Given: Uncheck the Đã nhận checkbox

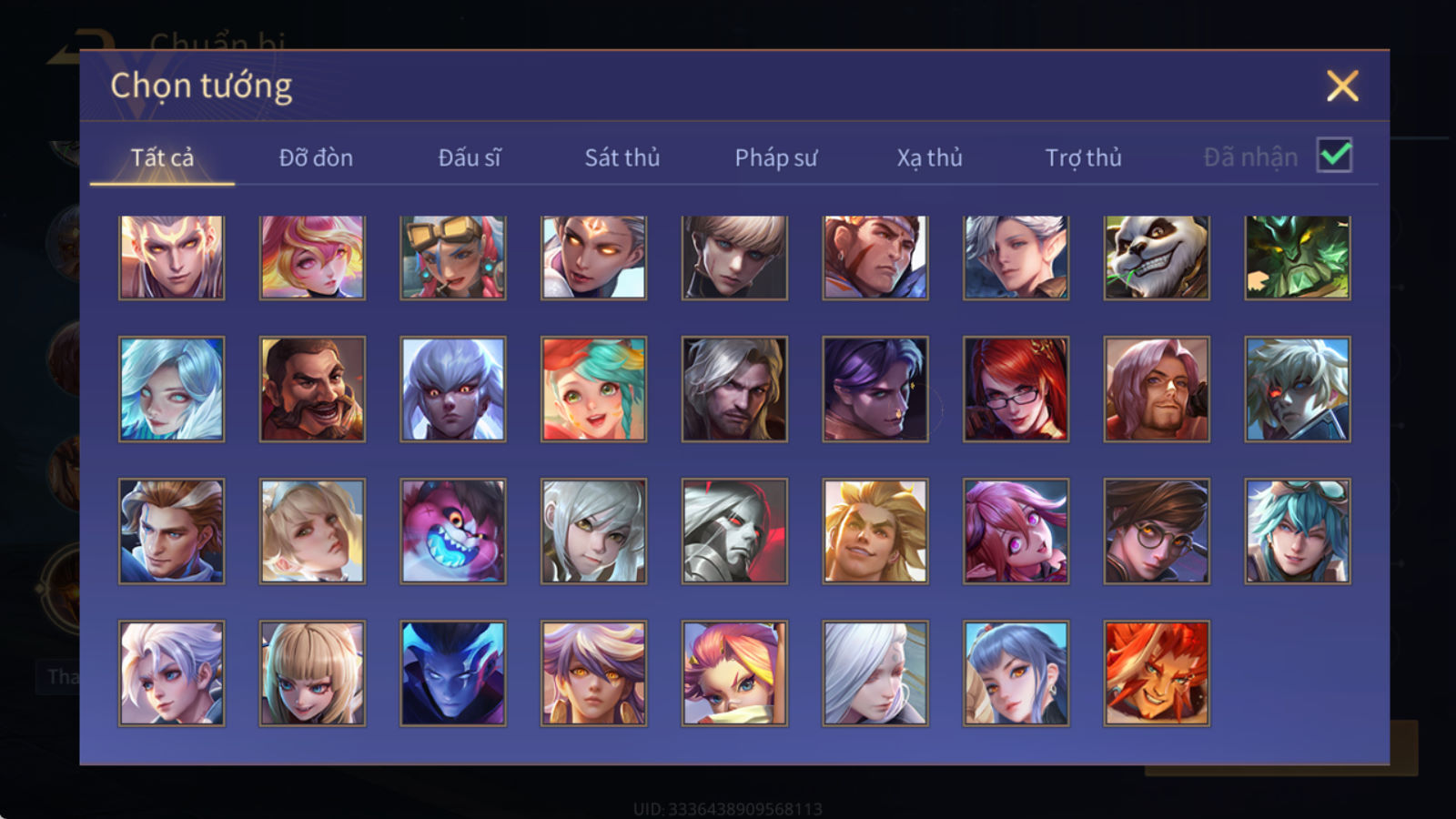Looking at the screenshot, I should [x=1334, y=155].
